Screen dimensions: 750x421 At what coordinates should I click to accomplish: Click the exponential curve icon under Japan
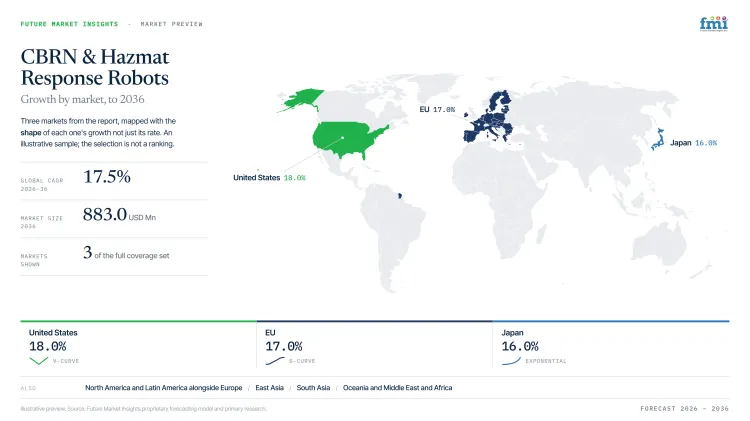coord(511,361)
